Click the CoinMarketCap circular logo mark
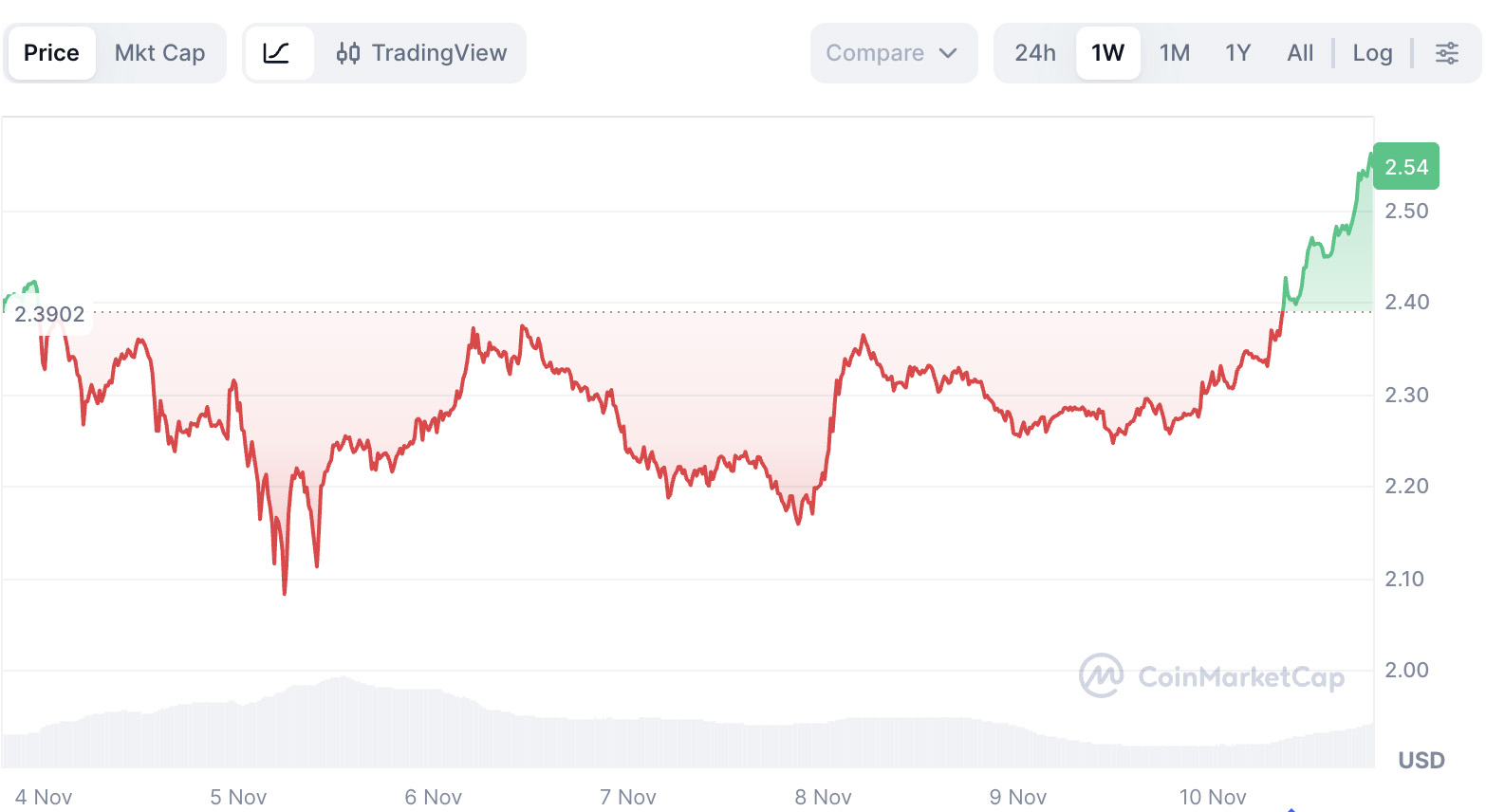Screen dimensions: 1486x812 (x=1101, y=676)
